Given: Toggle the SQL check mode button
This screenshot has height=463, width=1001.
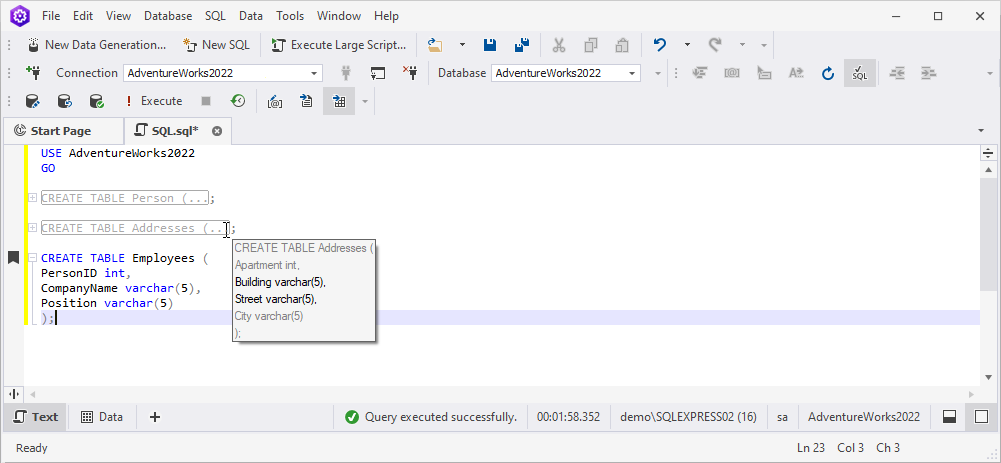Looking at the screenshot, I should (x=860, y=73).
